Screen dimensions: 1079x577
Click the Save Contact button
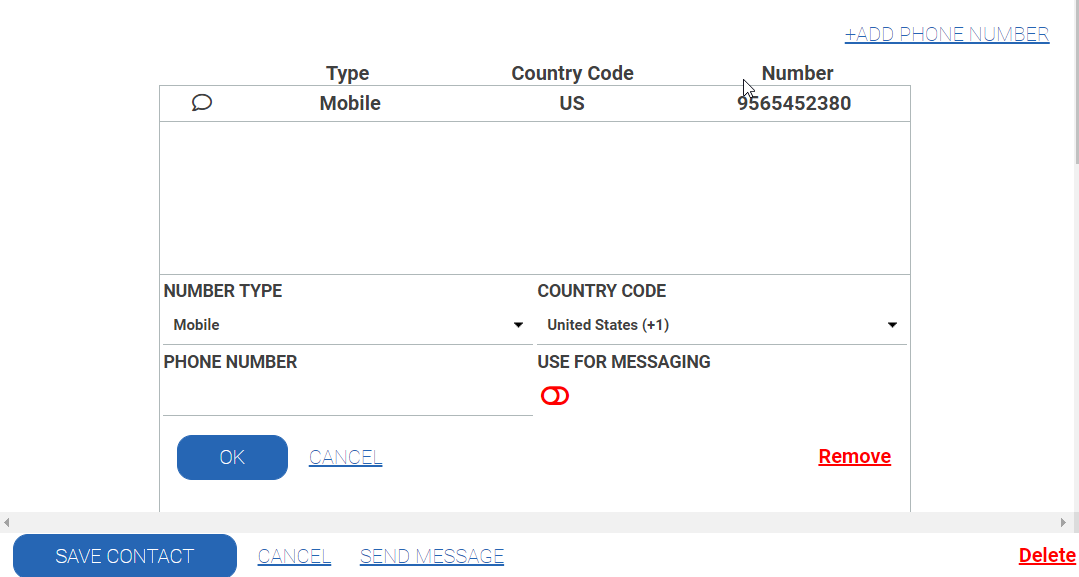click(125, 556)
